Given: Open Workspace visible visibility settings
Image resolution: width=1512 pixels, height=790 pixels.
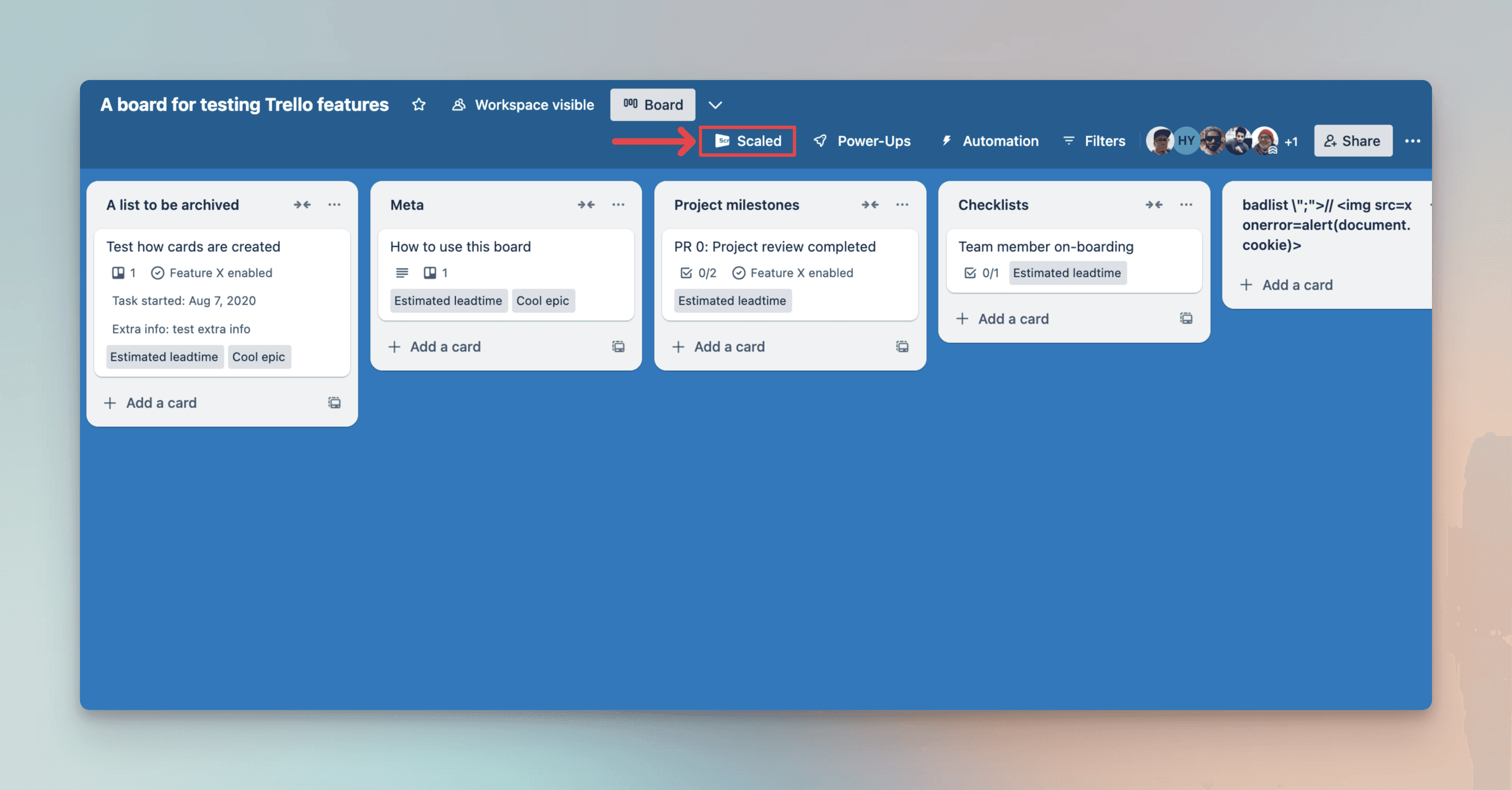Looking at the screenshot, I should click(x=522, y=105).
